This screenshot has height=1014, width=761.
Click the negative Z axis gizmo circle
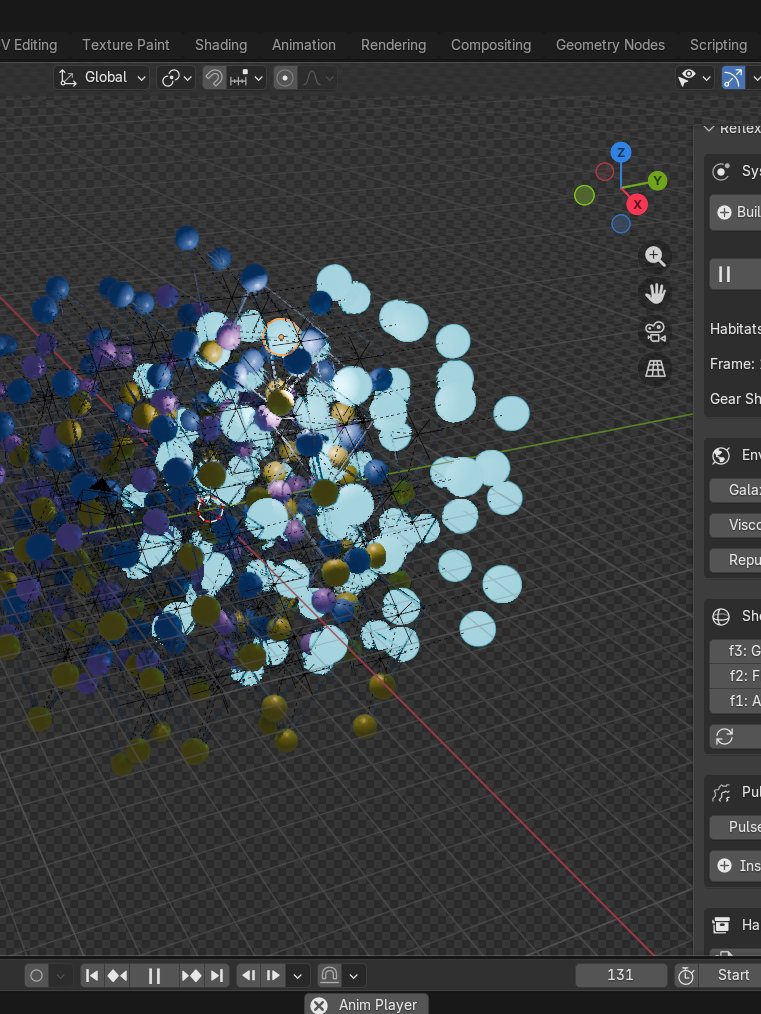621,224
